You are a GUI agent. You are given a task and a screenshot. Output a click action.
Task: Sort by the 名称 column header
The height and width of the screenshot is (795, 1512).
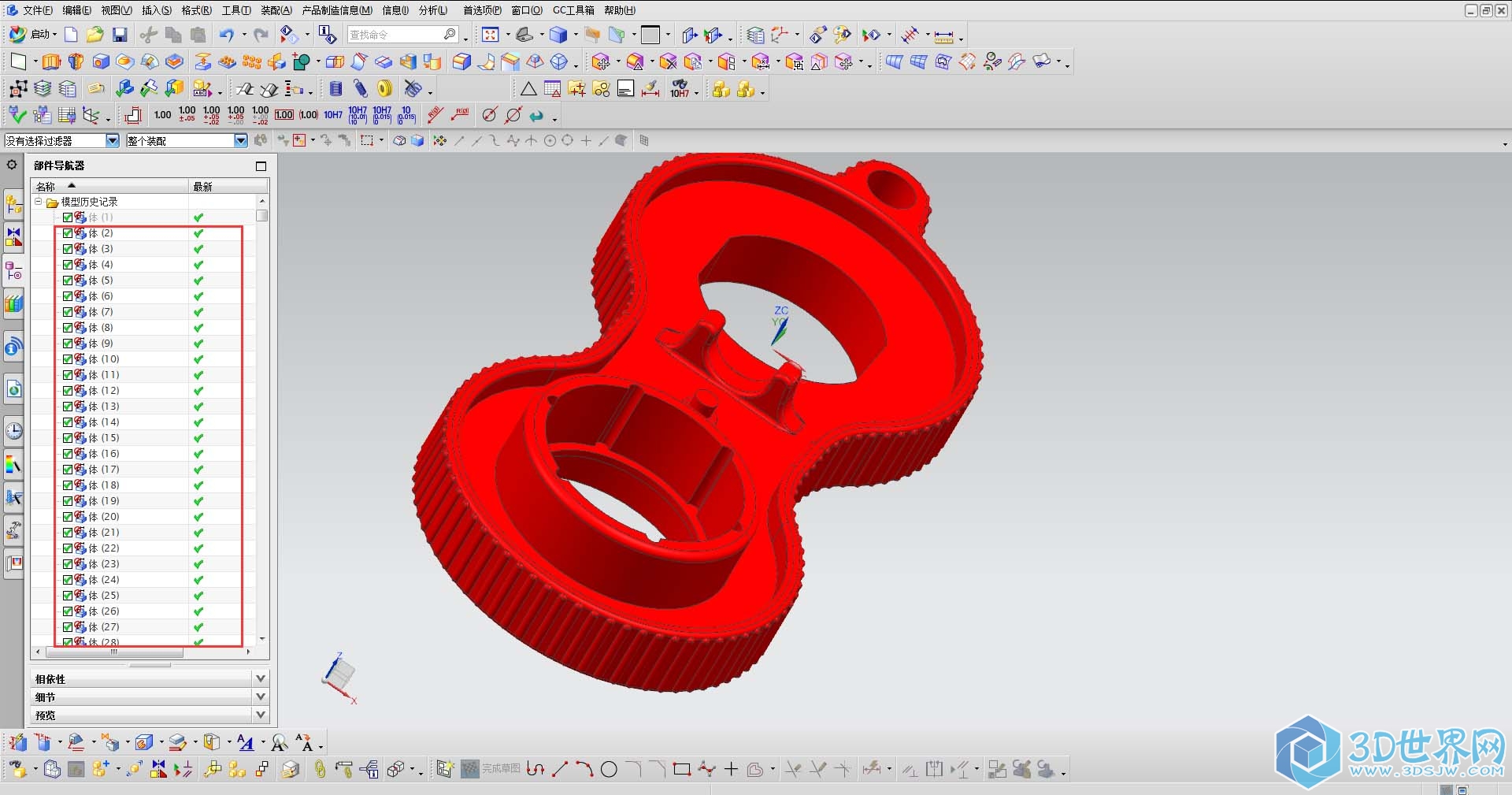109,186
